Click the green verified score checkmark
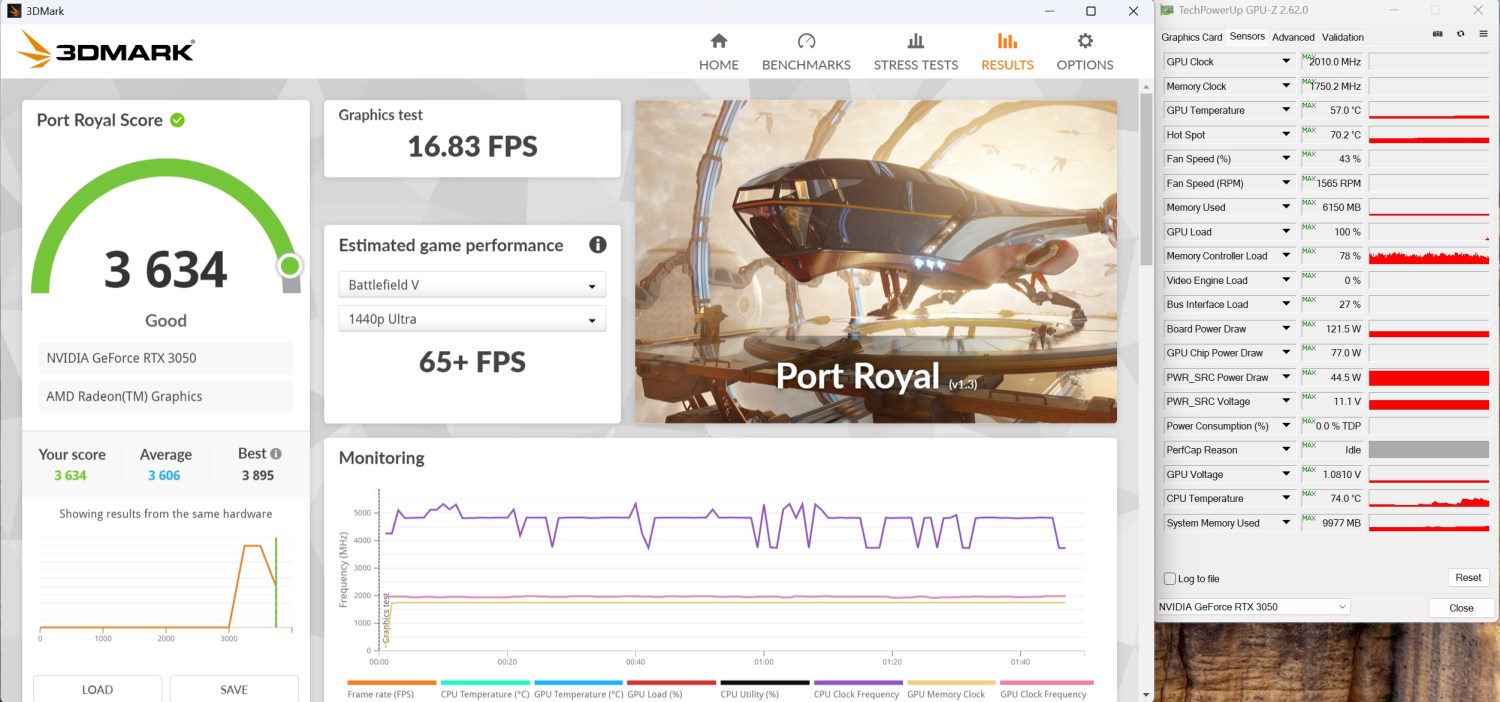1500x702 pixels. 177,120
